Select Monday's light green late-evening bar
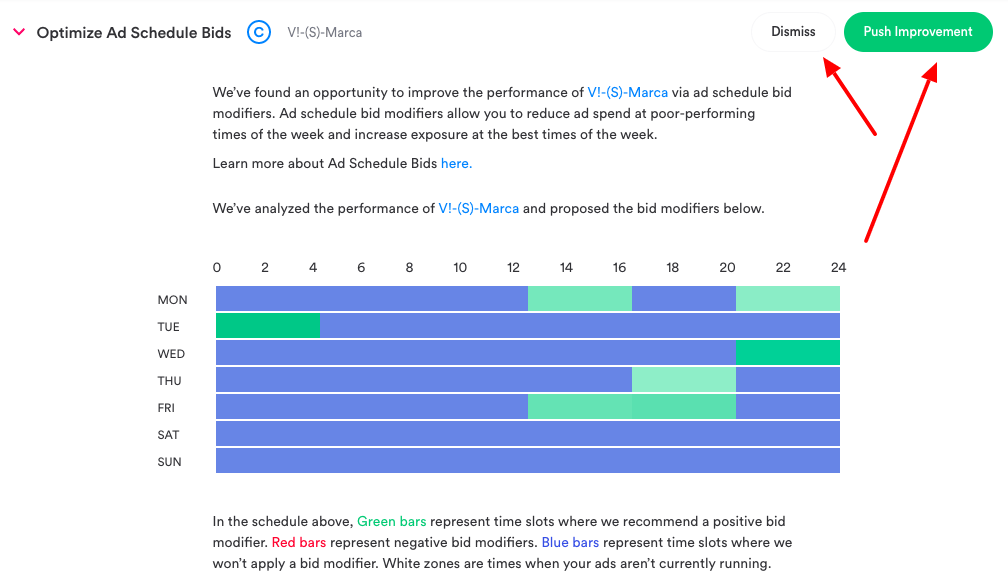This screenshot has height=586, width=1008. tap(788, 299)
